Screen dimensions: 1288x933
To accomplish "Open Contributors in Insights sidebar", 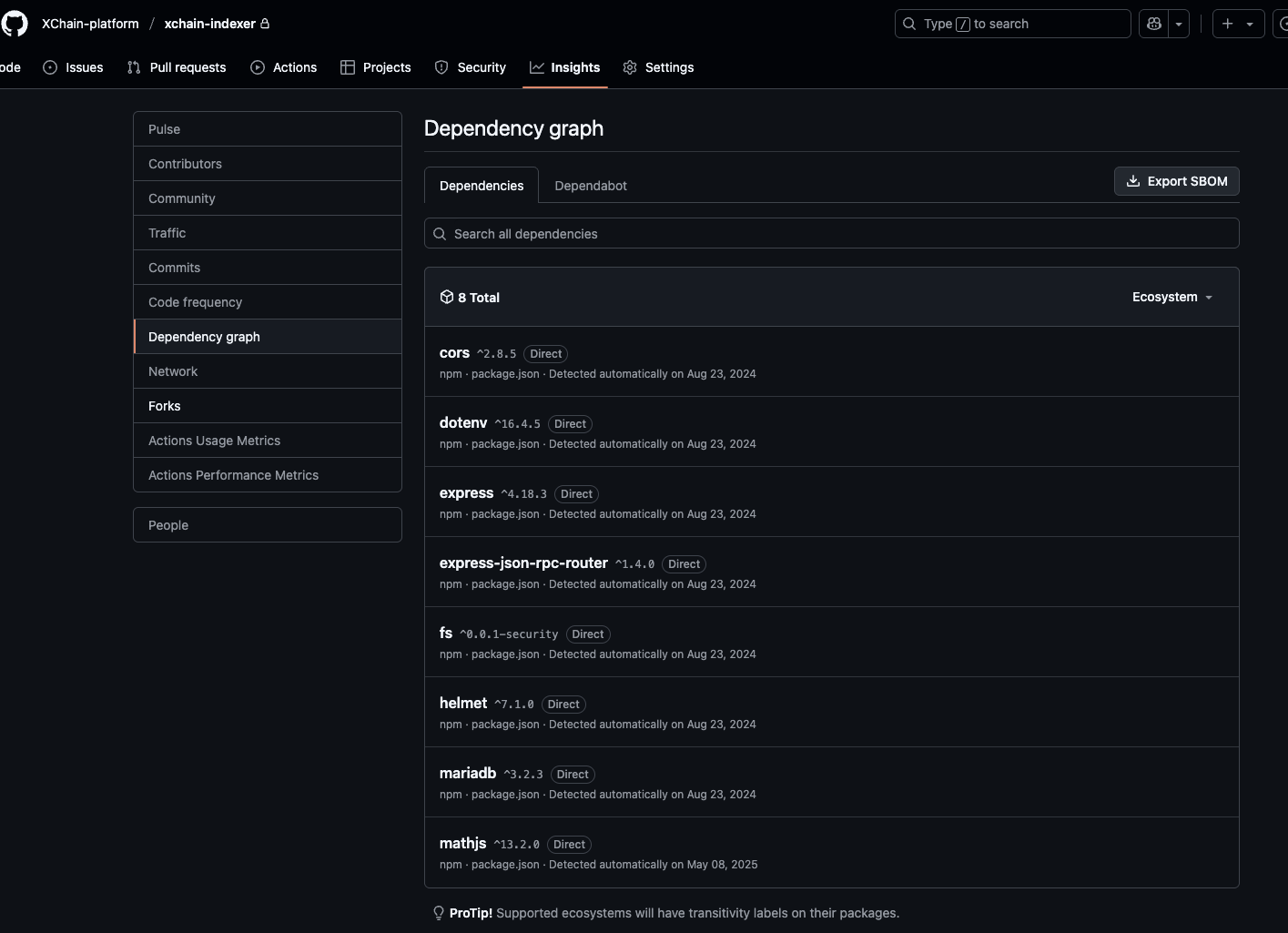I will (268, 164).
